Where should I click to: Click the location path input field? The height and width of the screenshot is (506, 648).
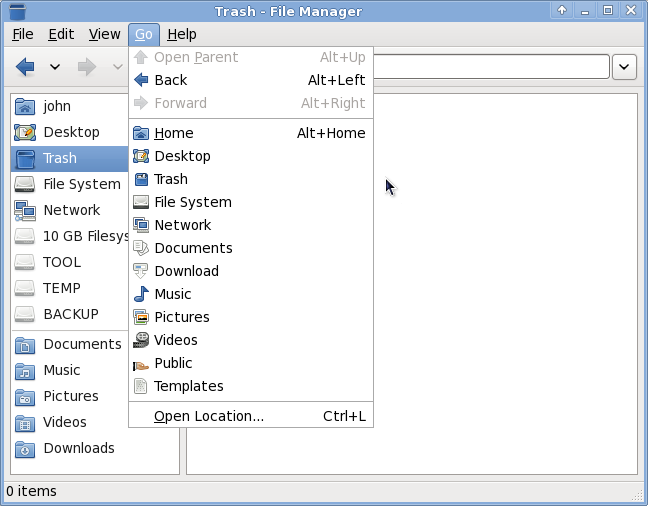[x=490, y=67]
